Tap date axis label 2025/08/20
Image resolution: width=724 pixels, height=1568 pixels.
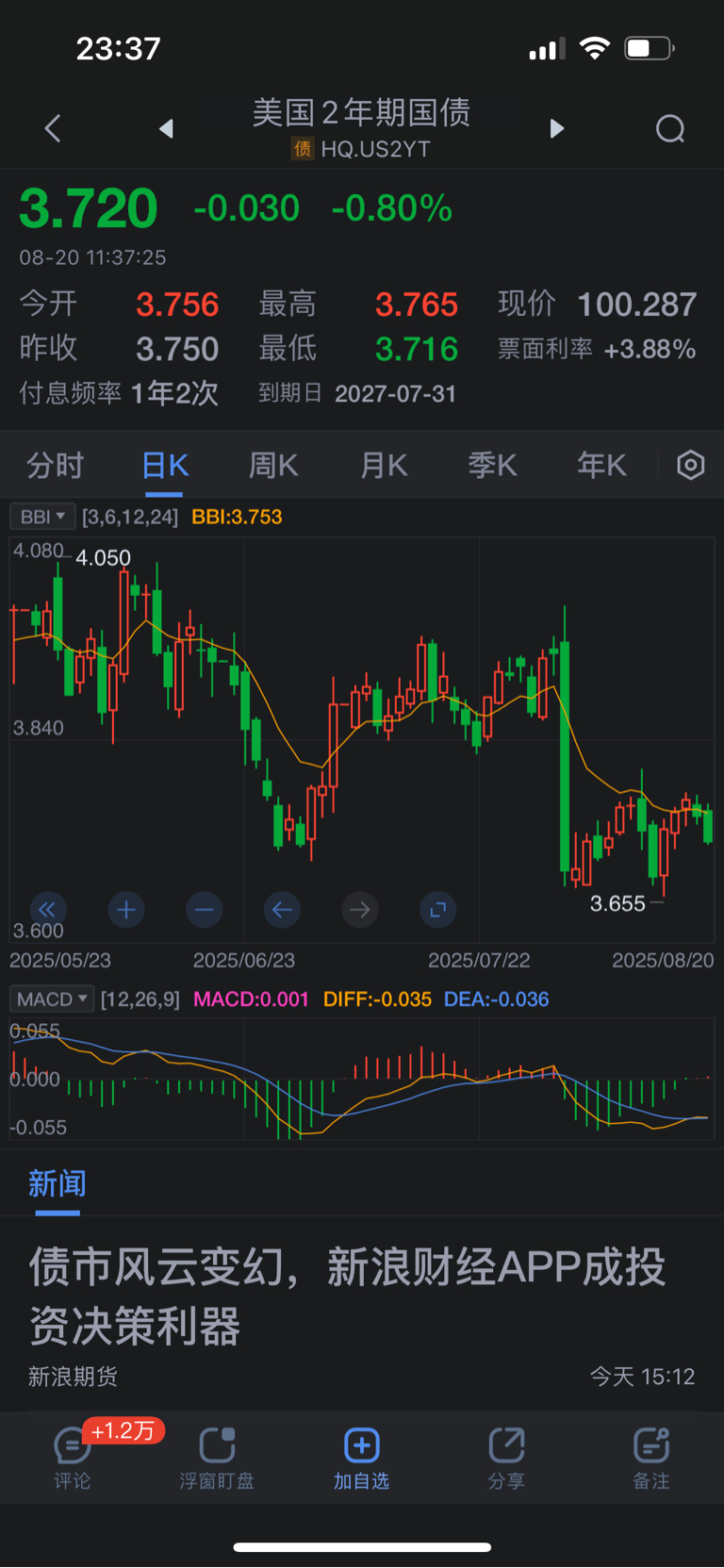664,960
